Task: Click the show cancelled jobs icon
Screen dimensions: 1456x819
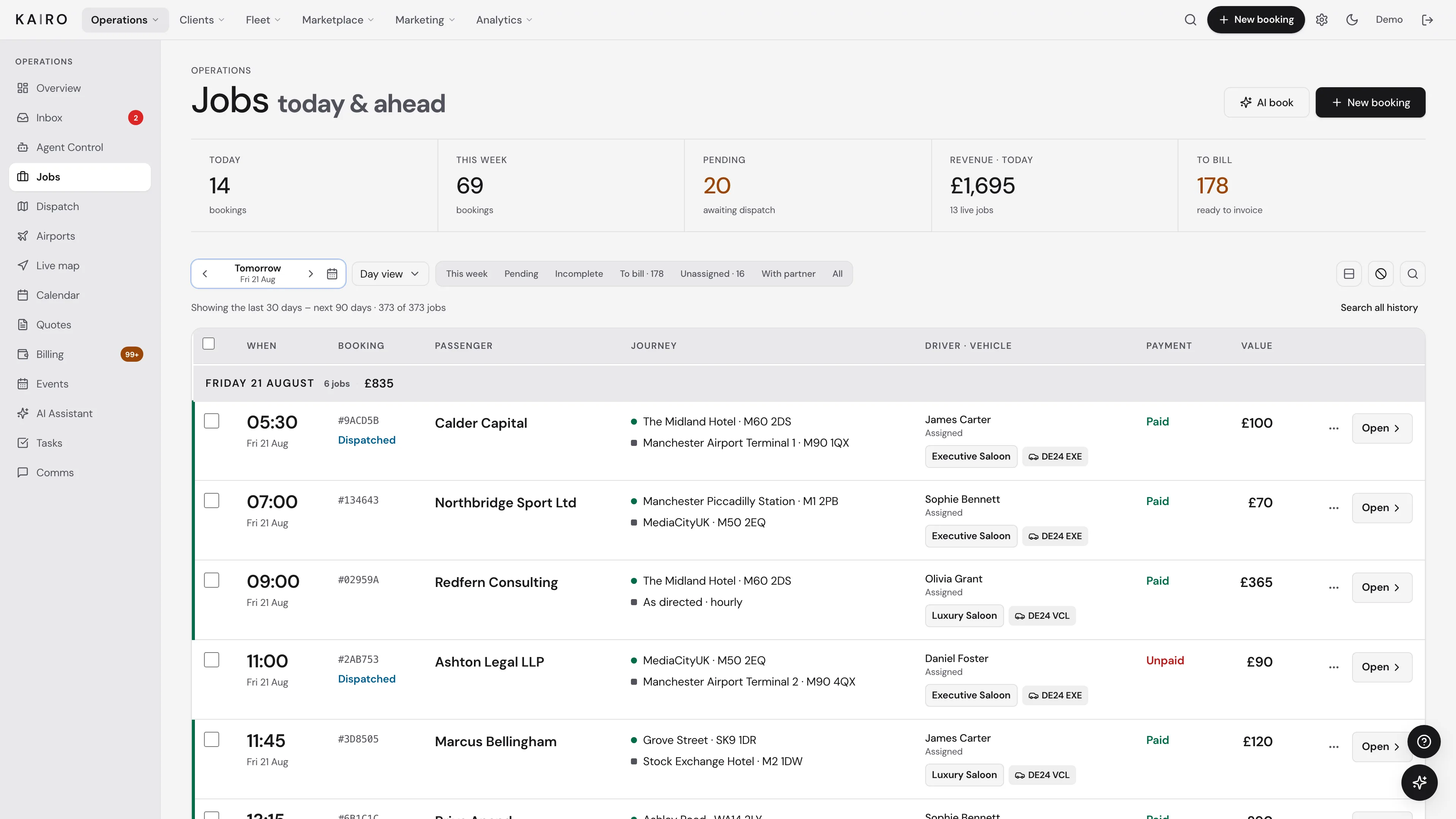Action: coord(1381,273)
